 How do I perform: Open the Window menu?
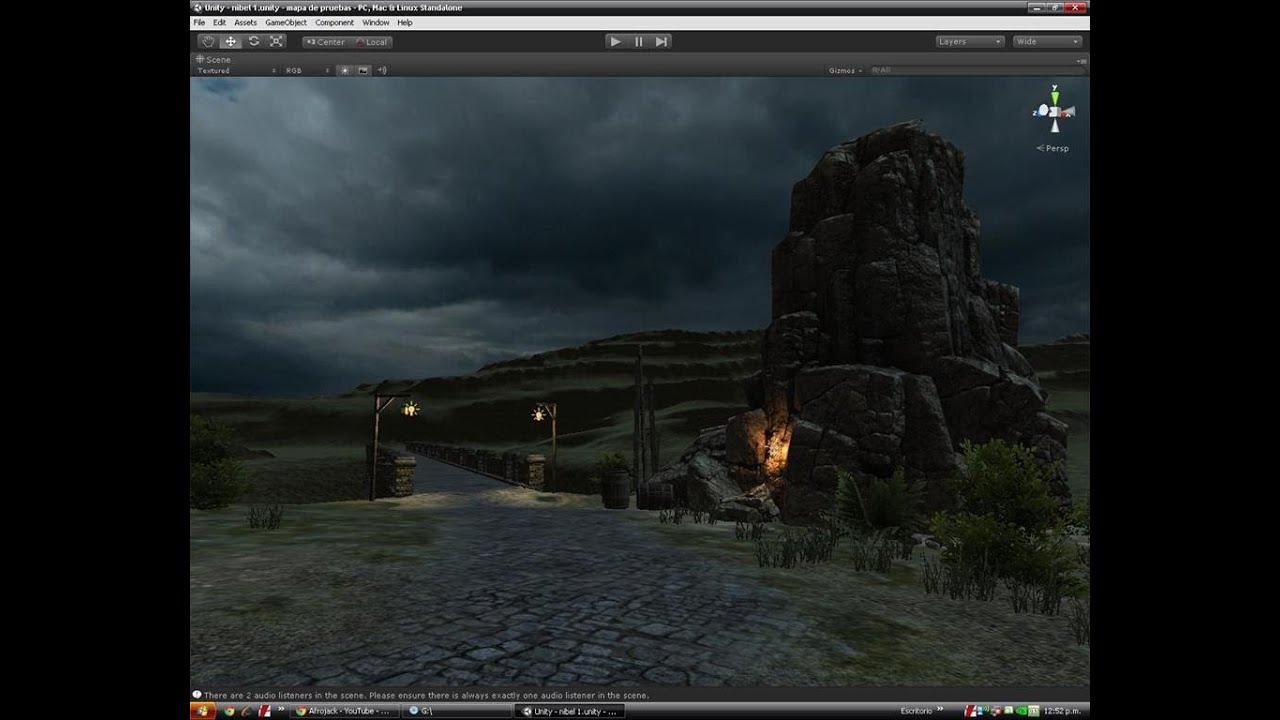376,22
